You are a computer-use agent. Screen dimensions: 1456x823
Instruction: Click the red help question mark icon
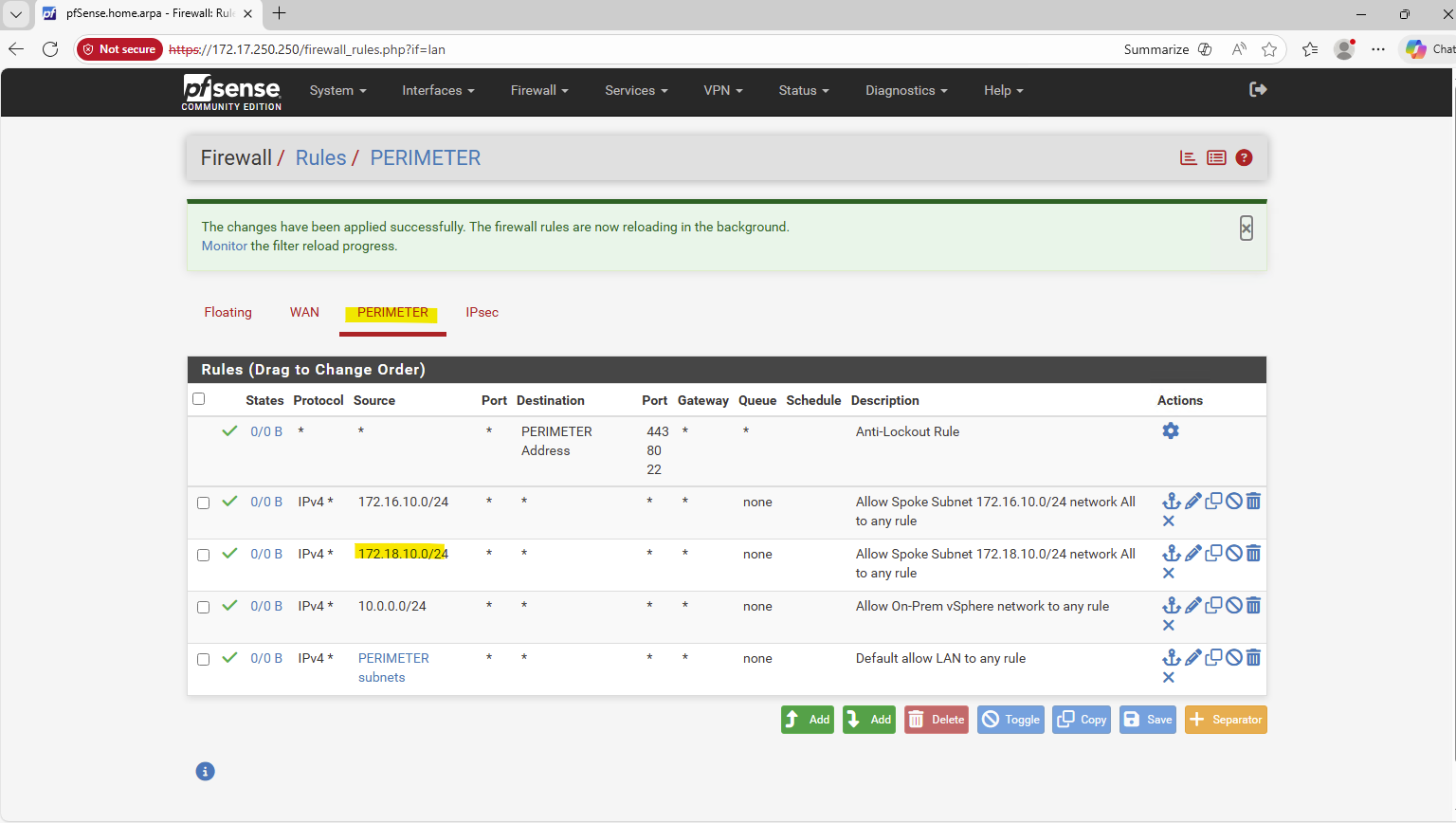(x=1244, y=158)
